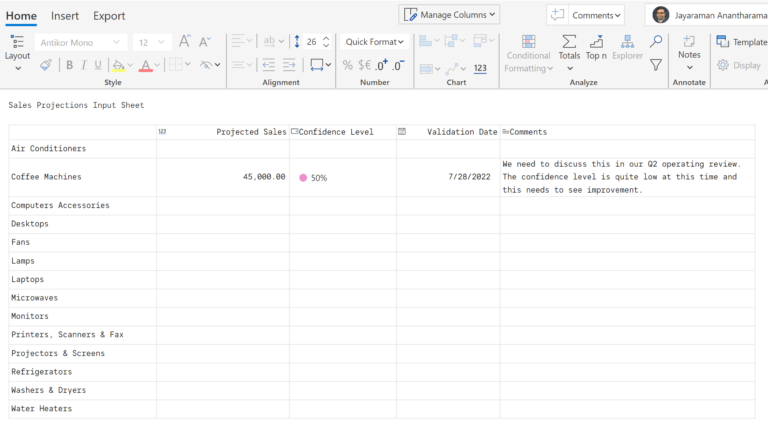Click the add comment icon

point(559,15)
